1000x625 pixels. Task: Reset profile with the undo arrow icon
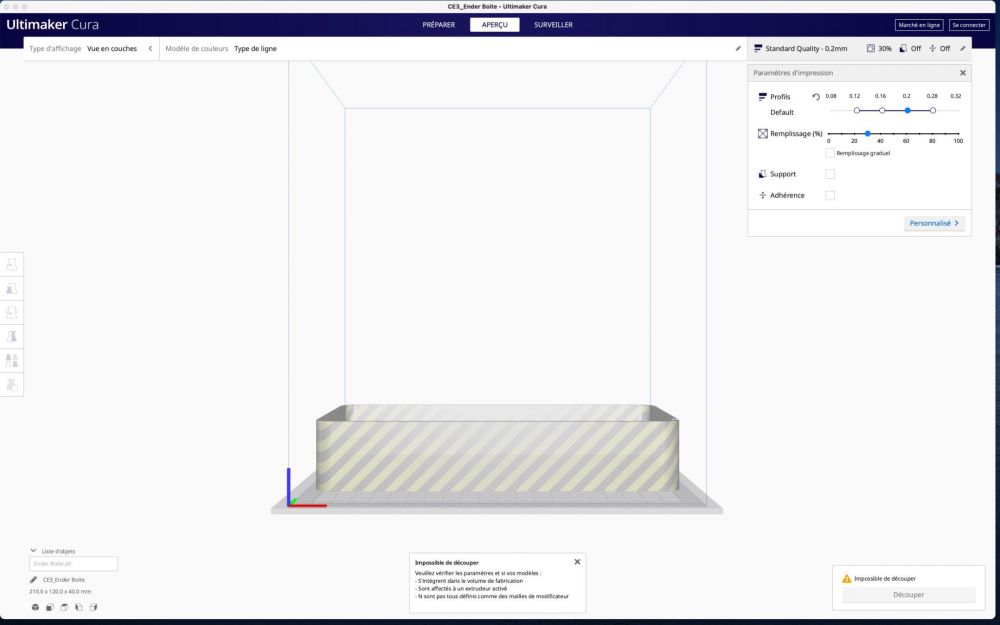click(x=816, y=97)
